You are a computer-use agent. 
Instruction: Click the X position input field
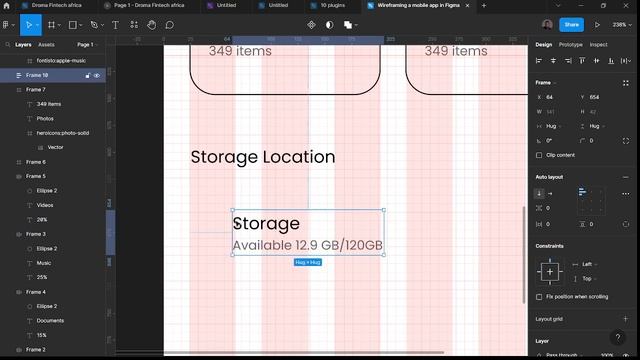555,97
